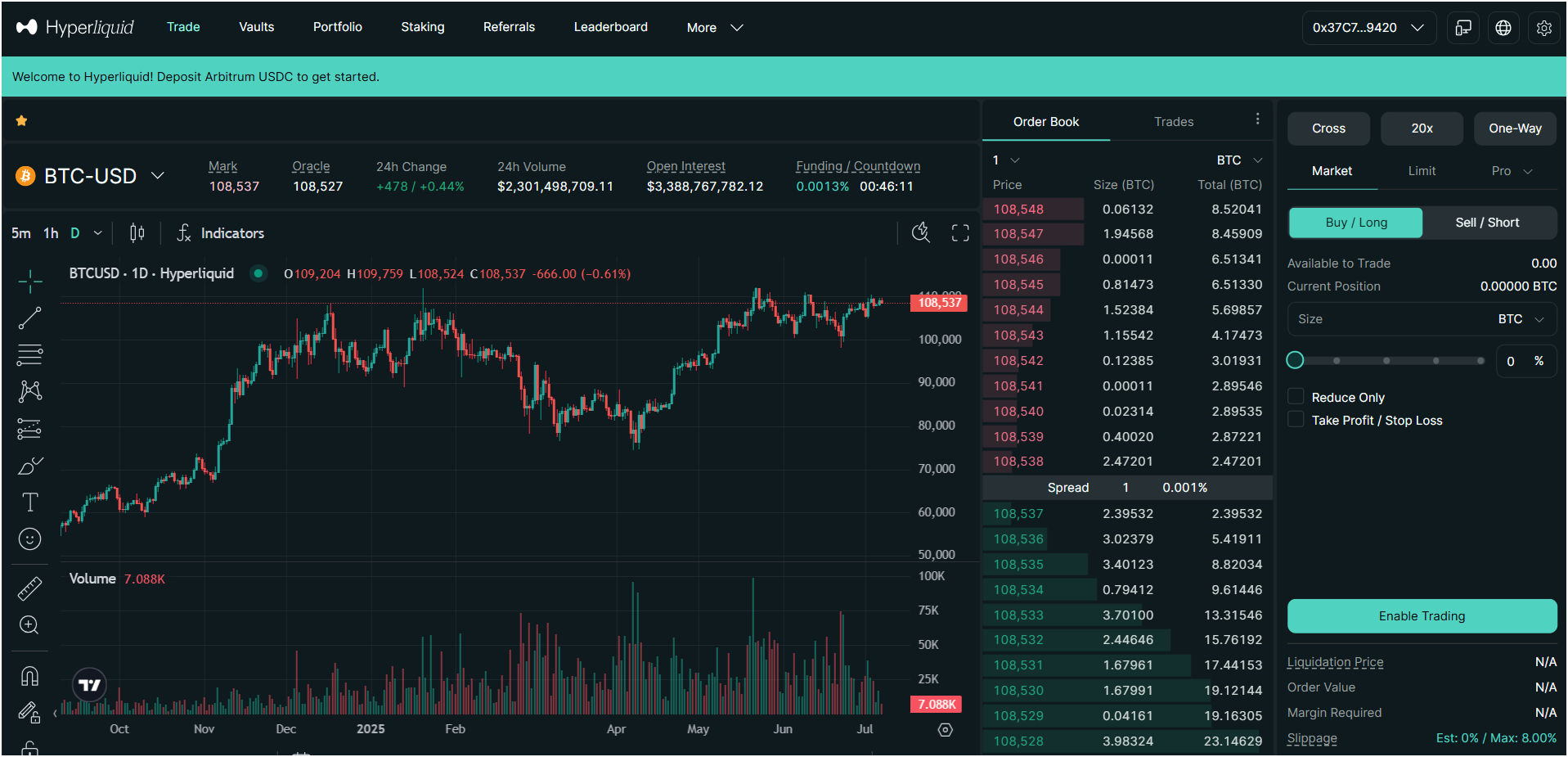Image resolution: width=1568 pixels, height=757 pixels.
Task: Click the Indicators button label
Action: tap(232, 233)
